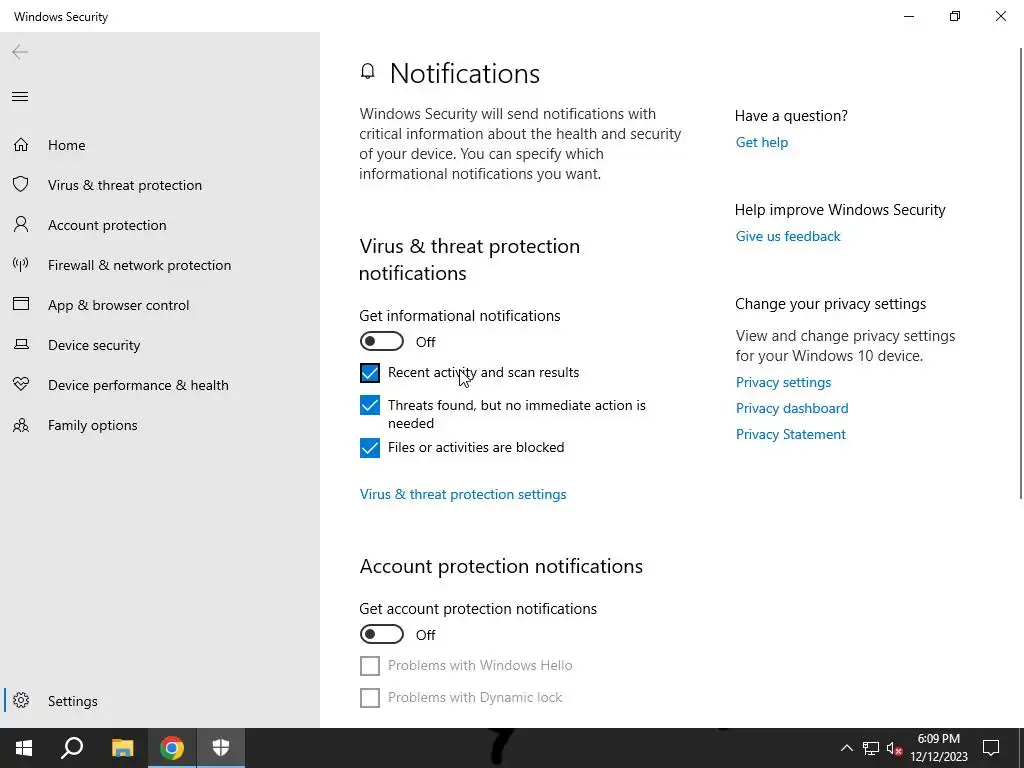Screen dimensions: 1024x768
Task: Click the muted volume tray icon
Action: [894, 748]
